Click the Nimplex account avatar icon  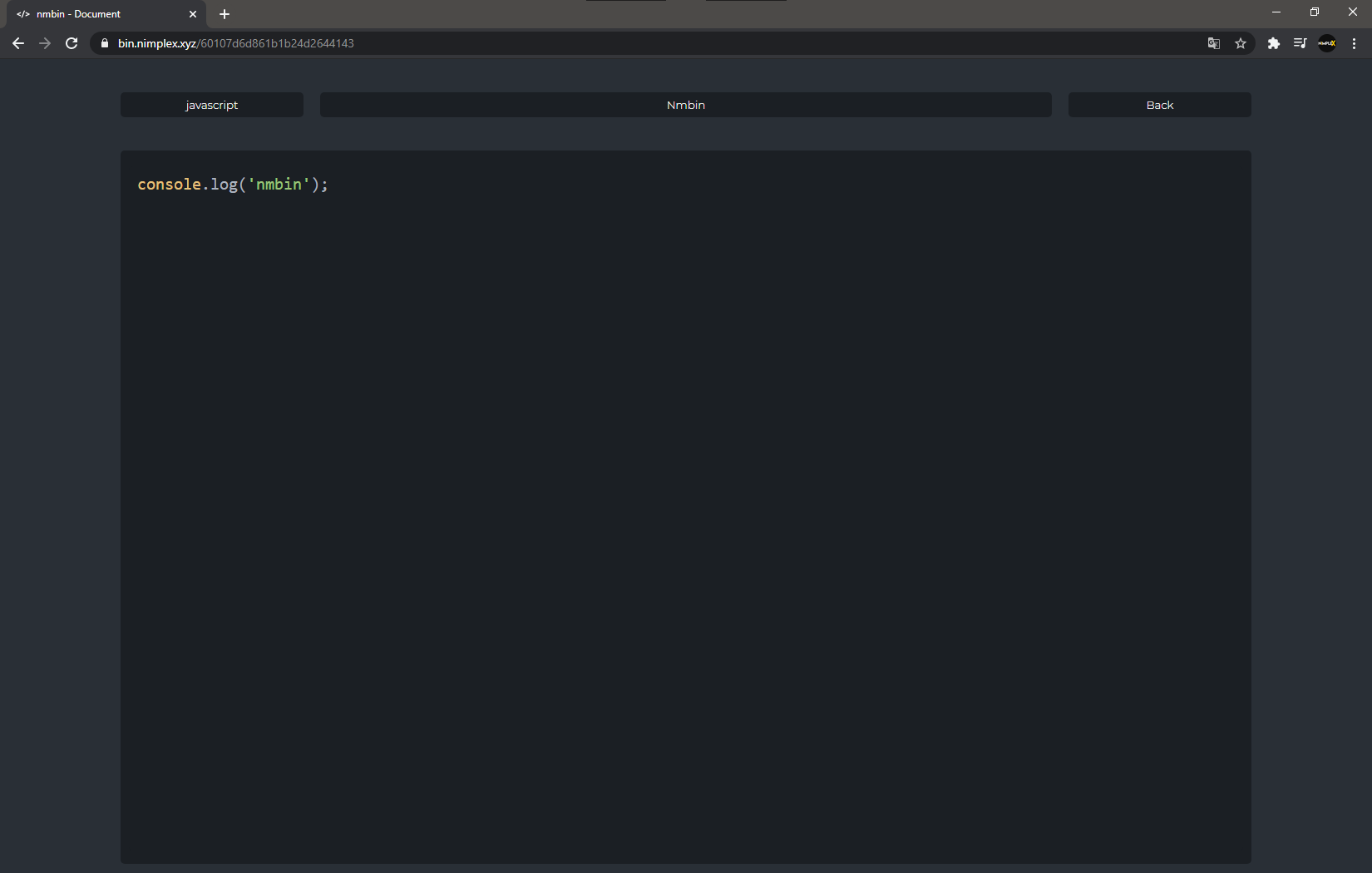click(1326, 42)
